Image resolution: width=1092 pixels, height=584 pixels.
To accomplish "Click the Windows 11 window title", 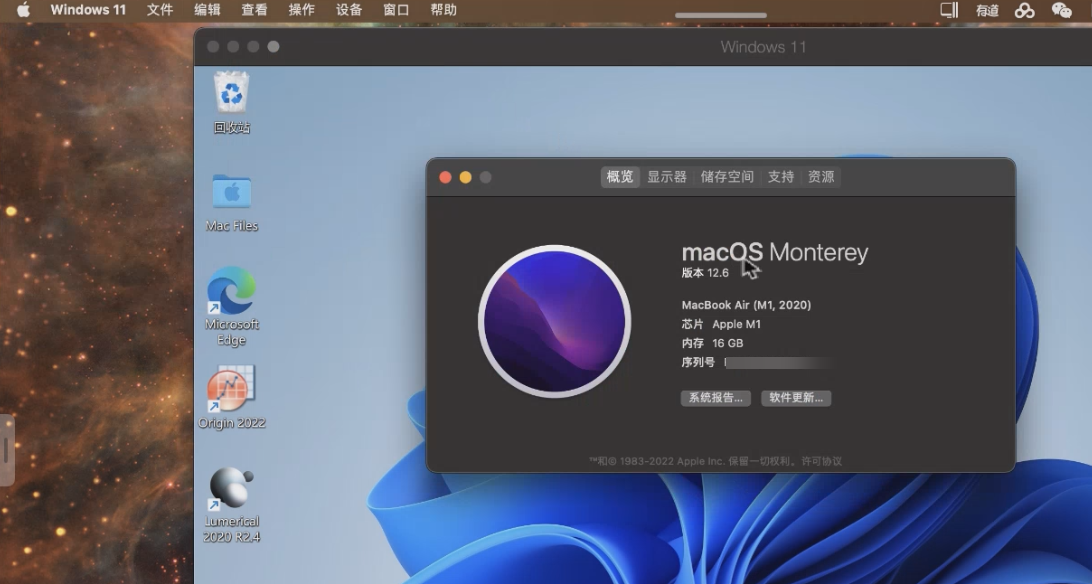I will [x=763, y=47].
